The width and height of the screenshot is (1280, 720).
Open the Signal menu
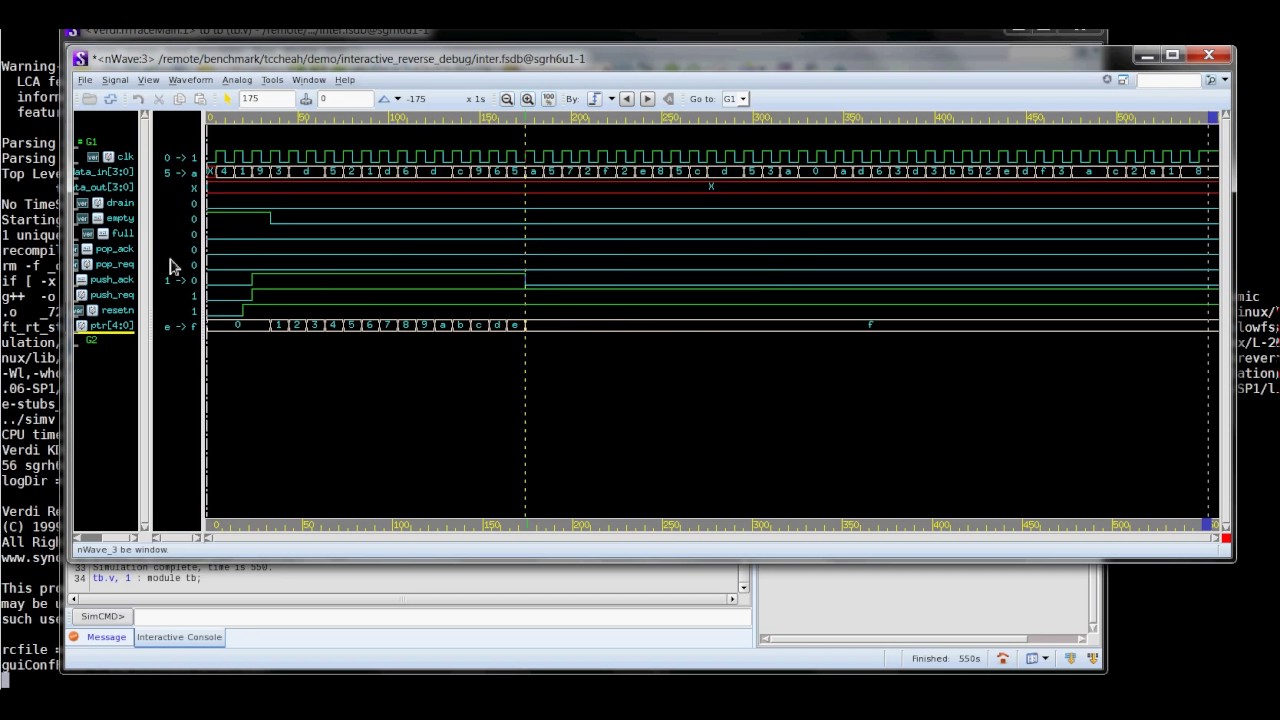pyautogui.click(x=114, y=80)
